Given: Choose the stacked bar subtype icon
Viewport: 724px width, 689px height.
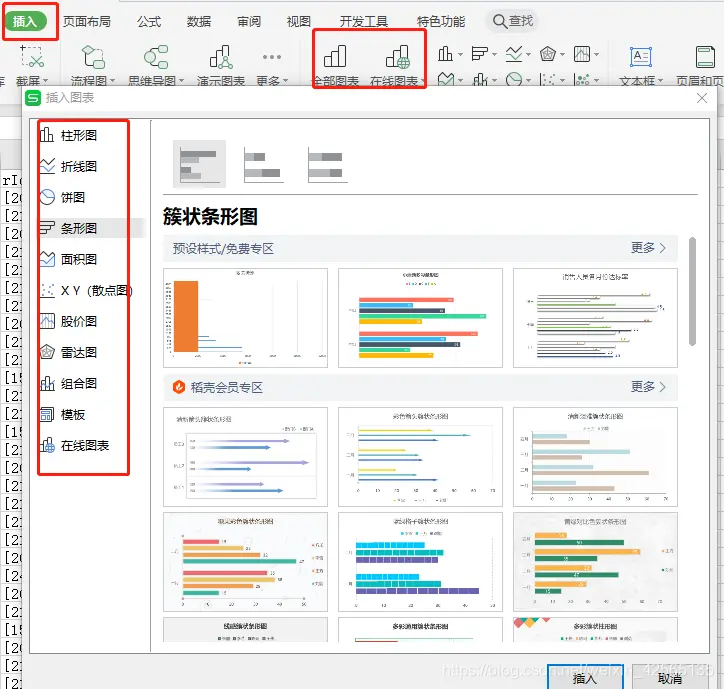Looking at the screenshot, I should (x=263, y=164).
